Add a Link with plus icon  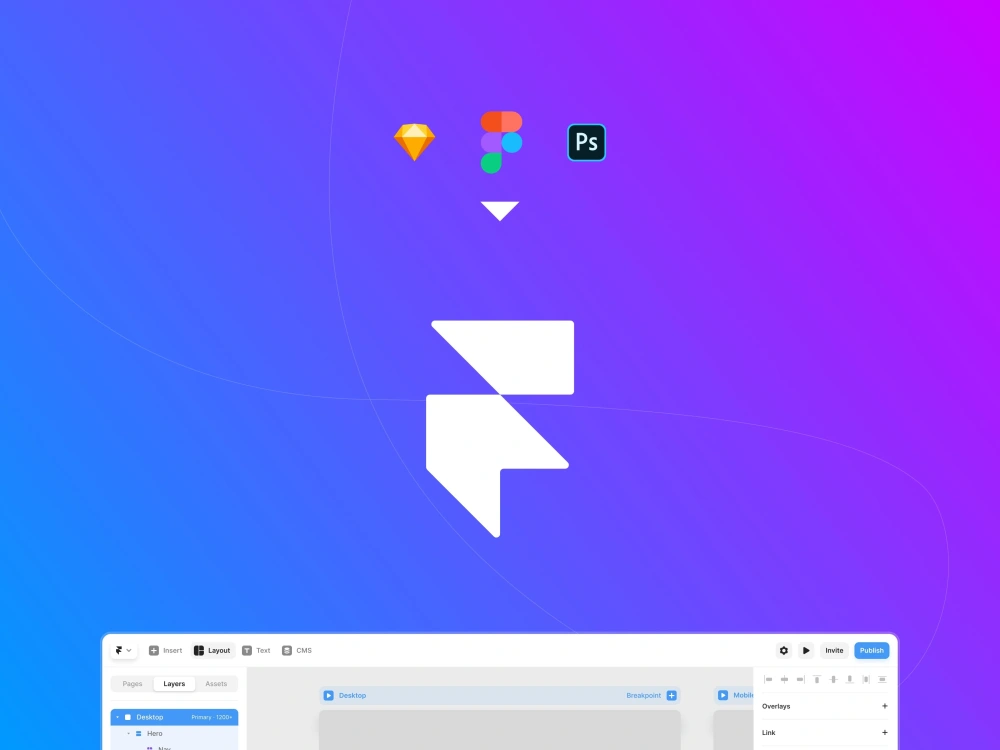885,732
